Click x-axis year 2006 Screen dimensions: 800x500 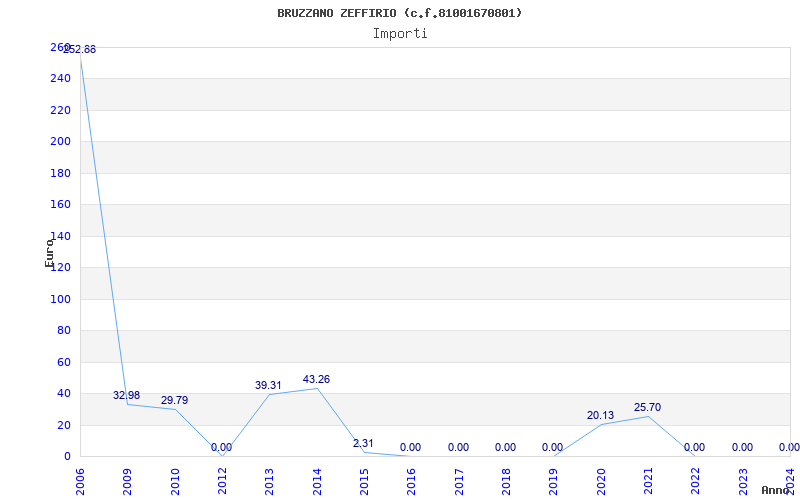[x=80, y=482]
